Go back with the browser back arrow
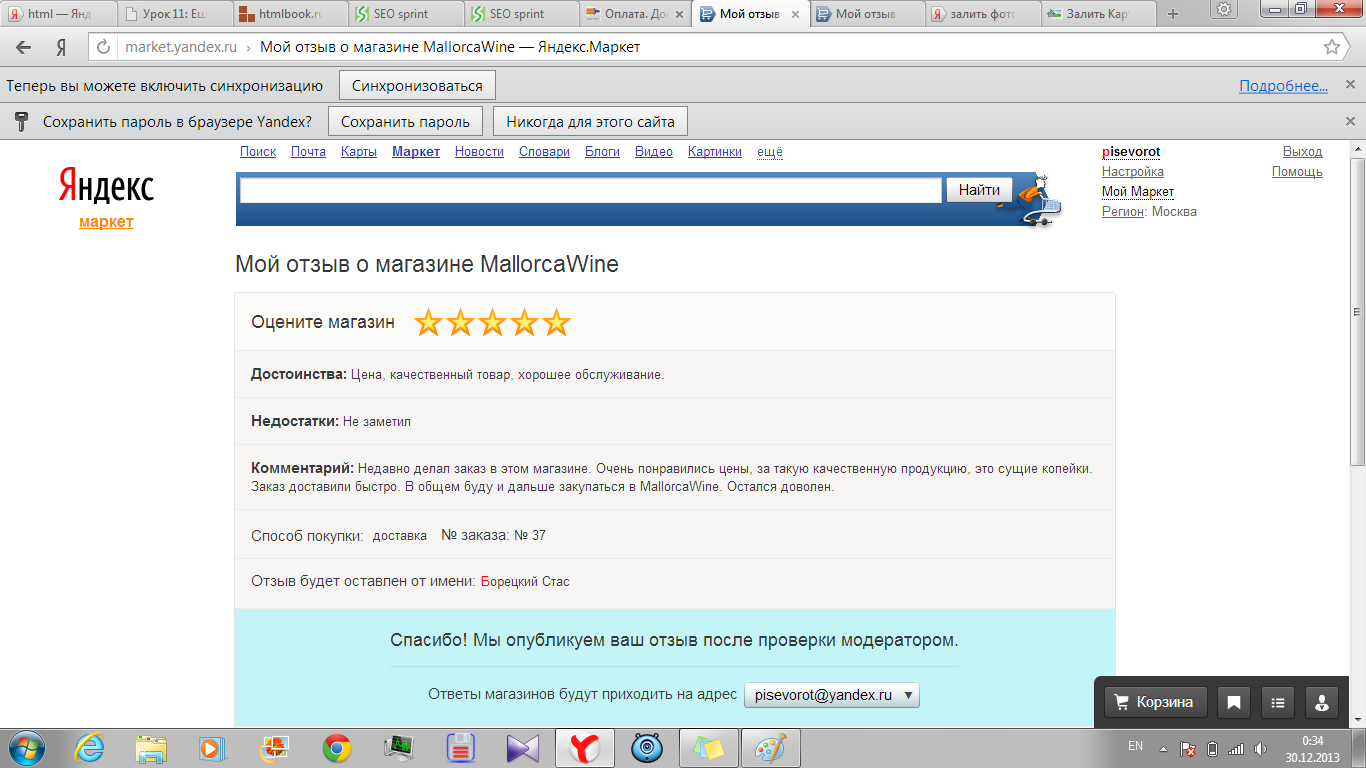 point(24,47)
